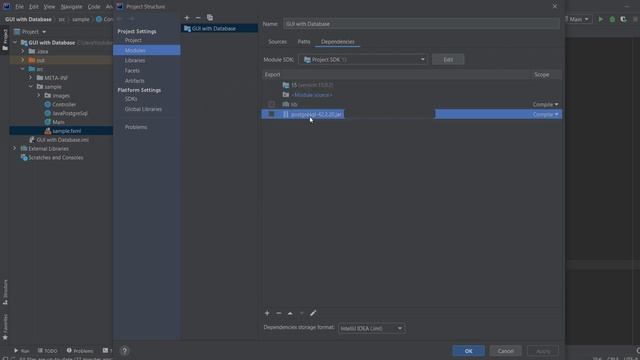This screenshot has width=640, height=360.
Task: Select Controller class in project tree
Action: (x=64, y=104)
